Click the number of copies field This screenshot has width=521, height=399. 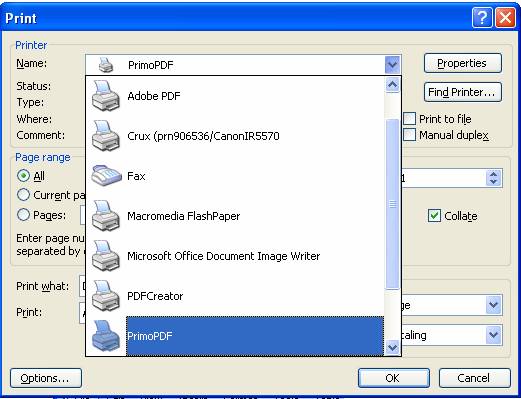[x=443, y=178]
